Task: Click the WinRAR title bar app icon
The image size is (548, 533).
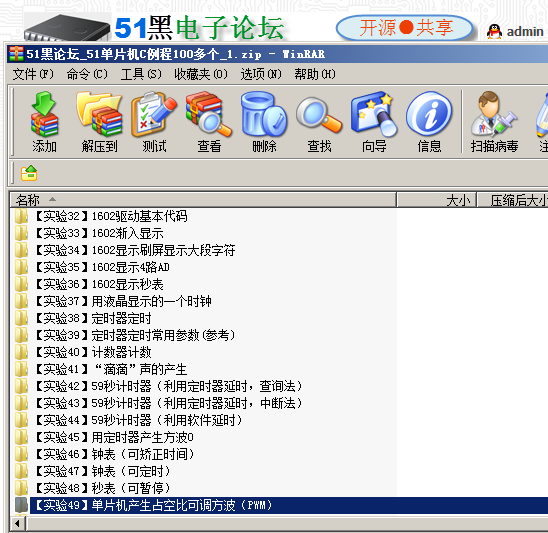Action: coord(16,54)
